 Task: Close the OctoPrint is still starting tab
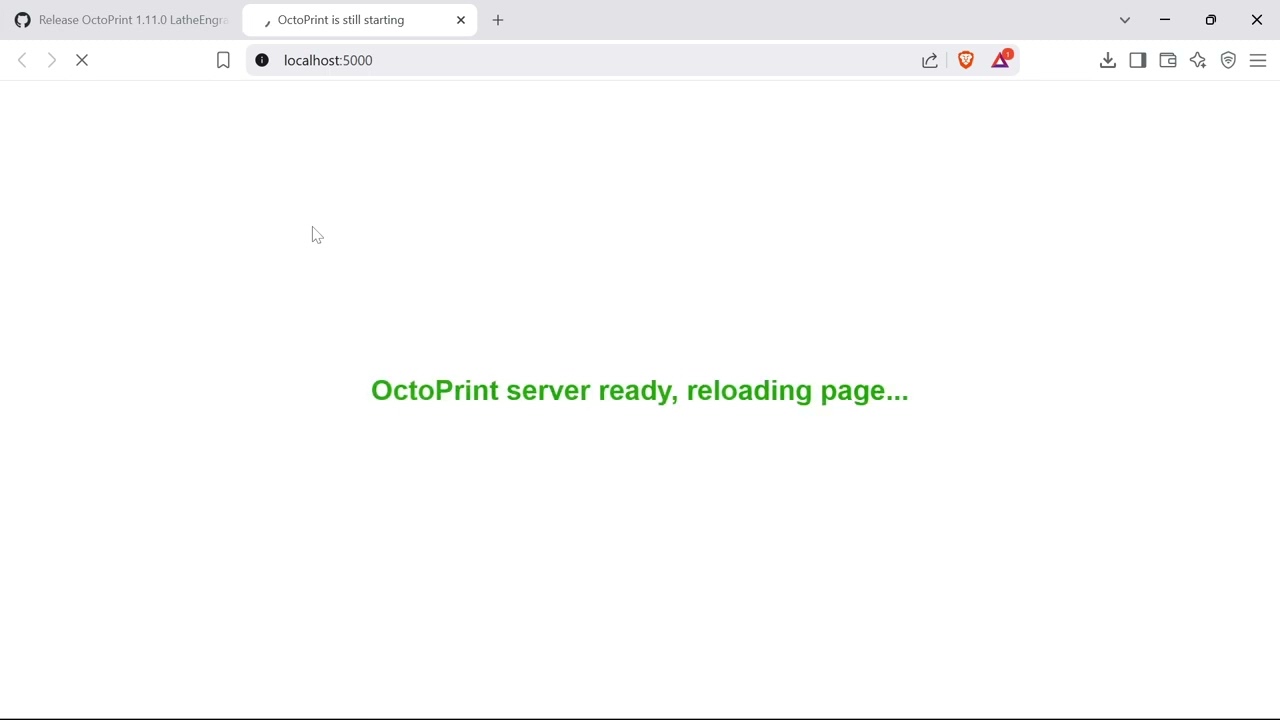461,20
